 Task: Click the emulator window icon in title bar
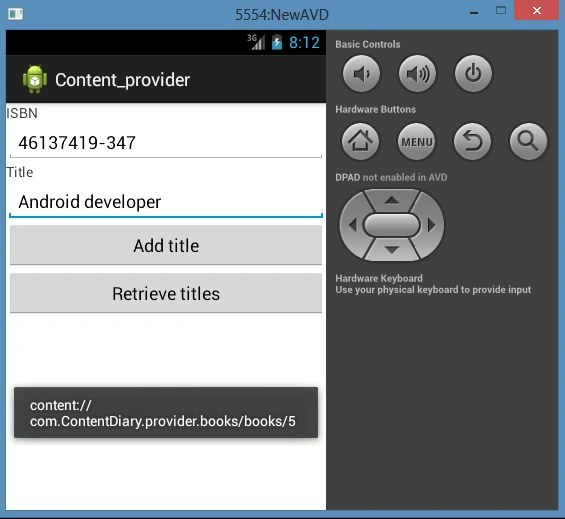click(15, 14)
